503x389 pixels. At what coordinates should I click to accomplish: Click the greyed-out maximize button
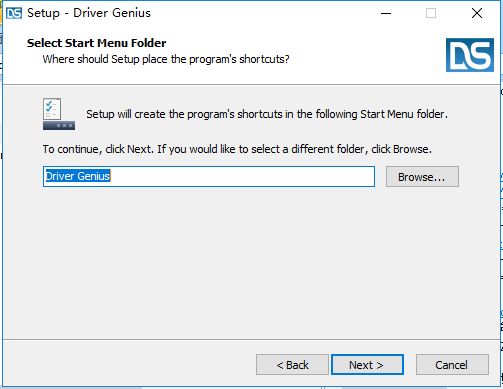pyautogui.click(x=431, y=13)
